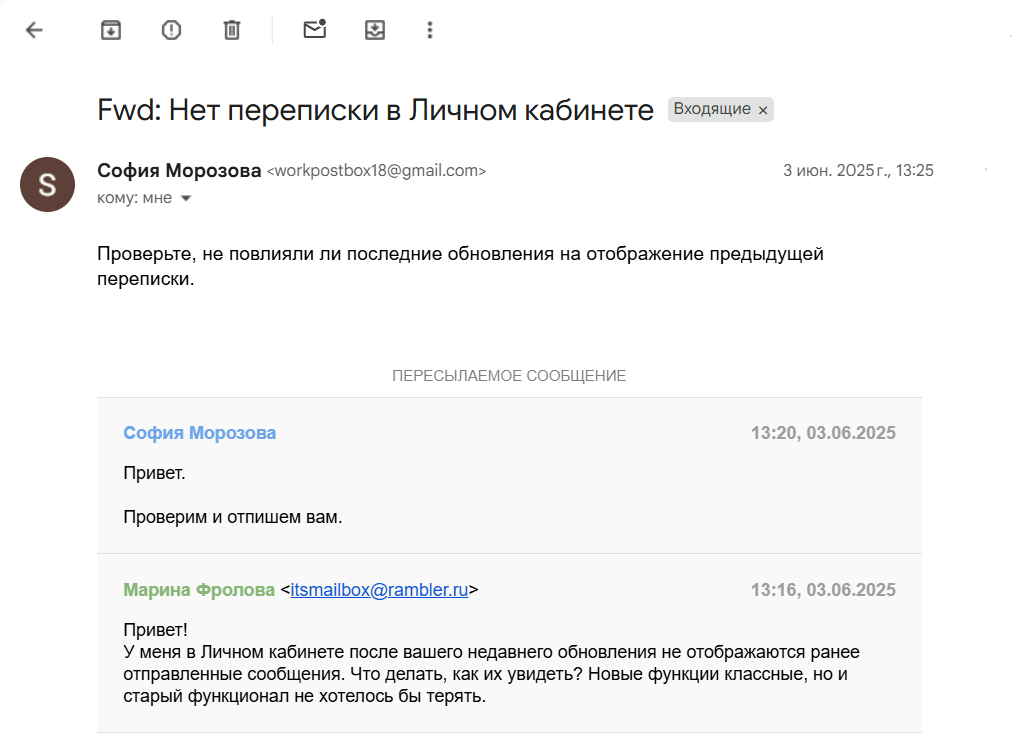Click the subject Fwd: Нет переписки в Личном кабинете

(375, 110)
